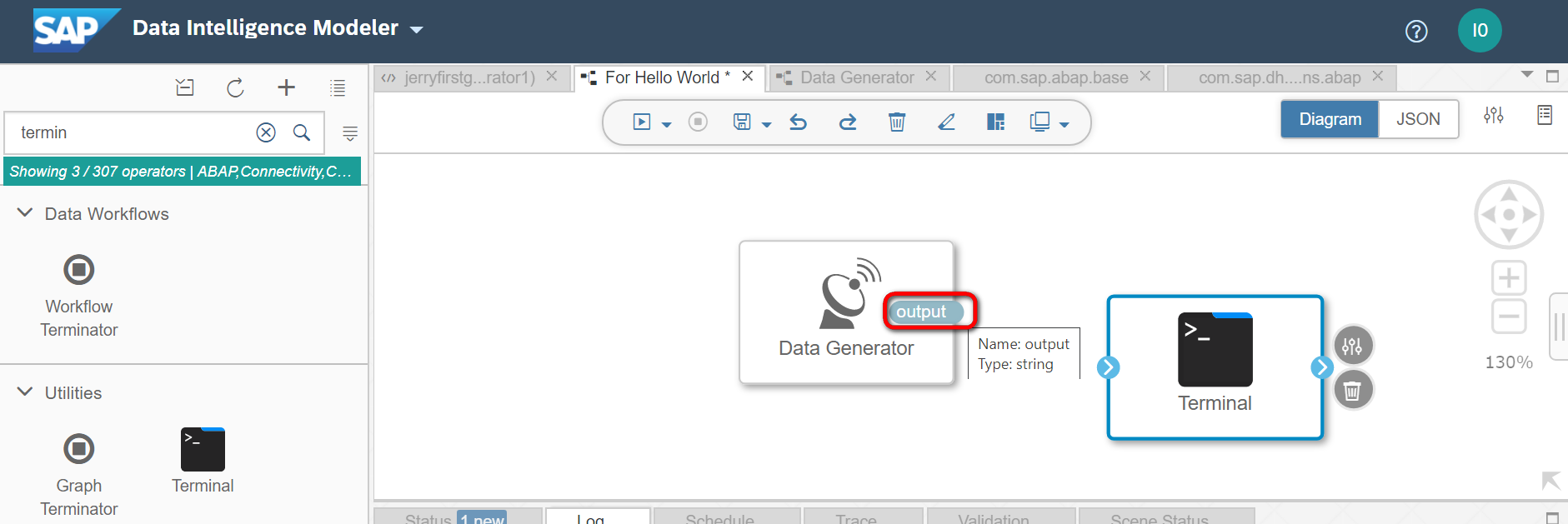This screenshot has width=1568, height=524.
Task: Click the Terminal node output port
Action: [x=1322, y=367]
